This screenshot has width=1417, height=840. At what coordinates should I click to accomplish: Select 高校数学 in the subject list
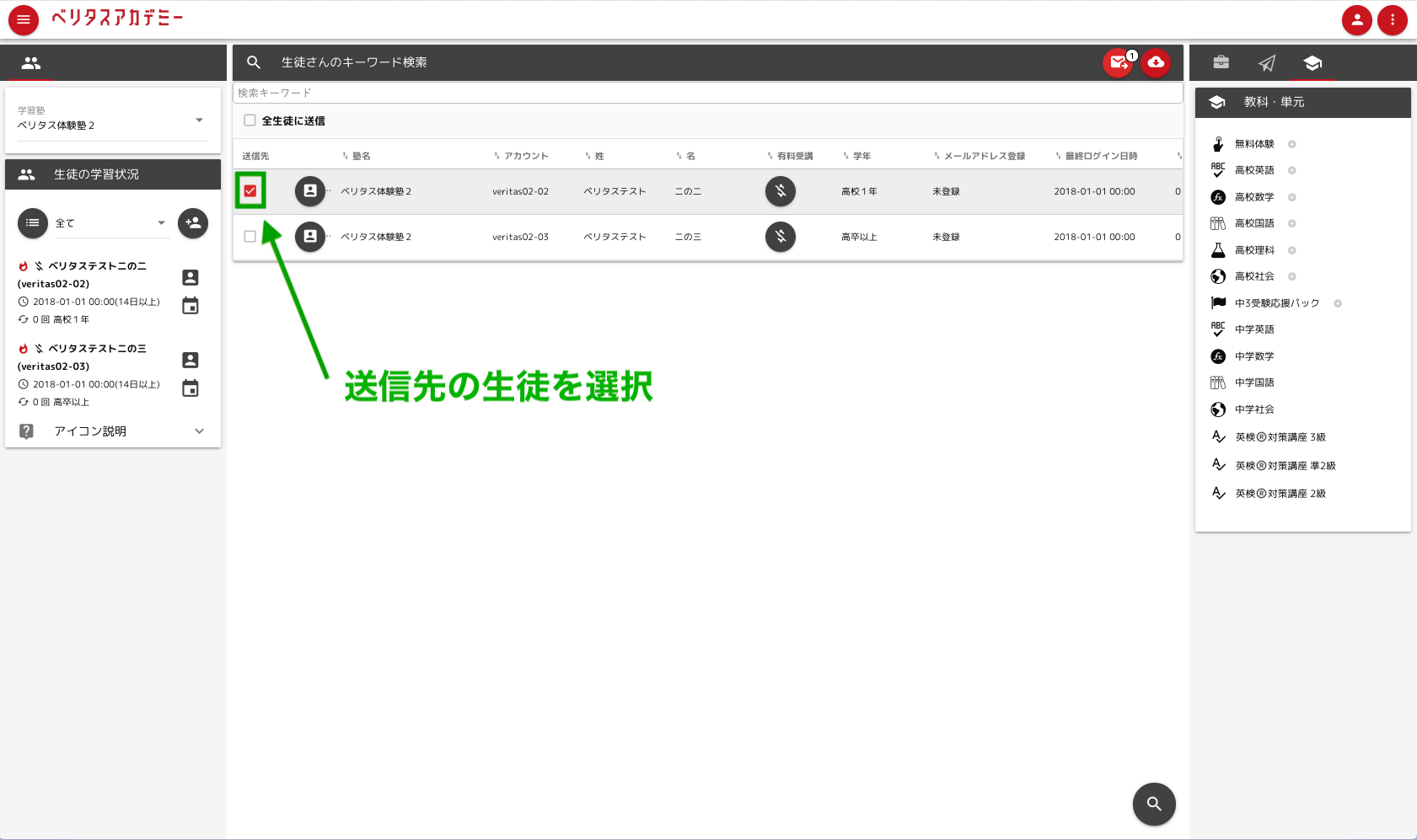point(1253,197)
